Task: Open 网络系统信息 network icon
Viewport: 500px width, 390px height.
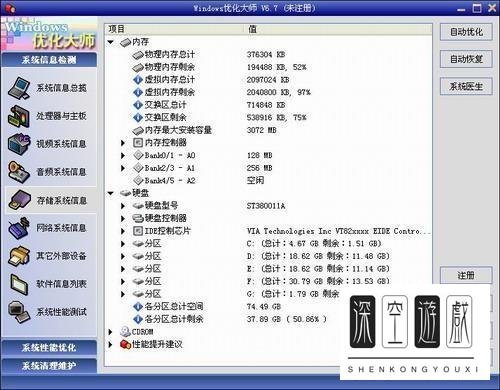Action: coord(19,228)
